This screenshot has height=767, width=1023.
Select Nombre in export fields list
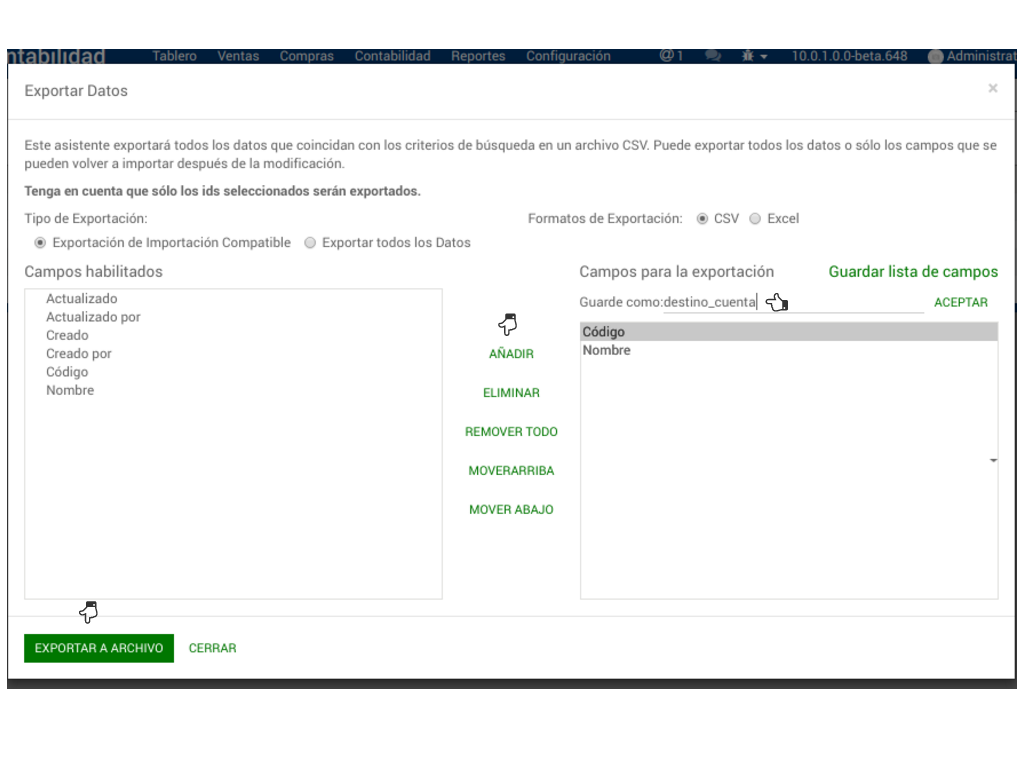coord(607,351)
